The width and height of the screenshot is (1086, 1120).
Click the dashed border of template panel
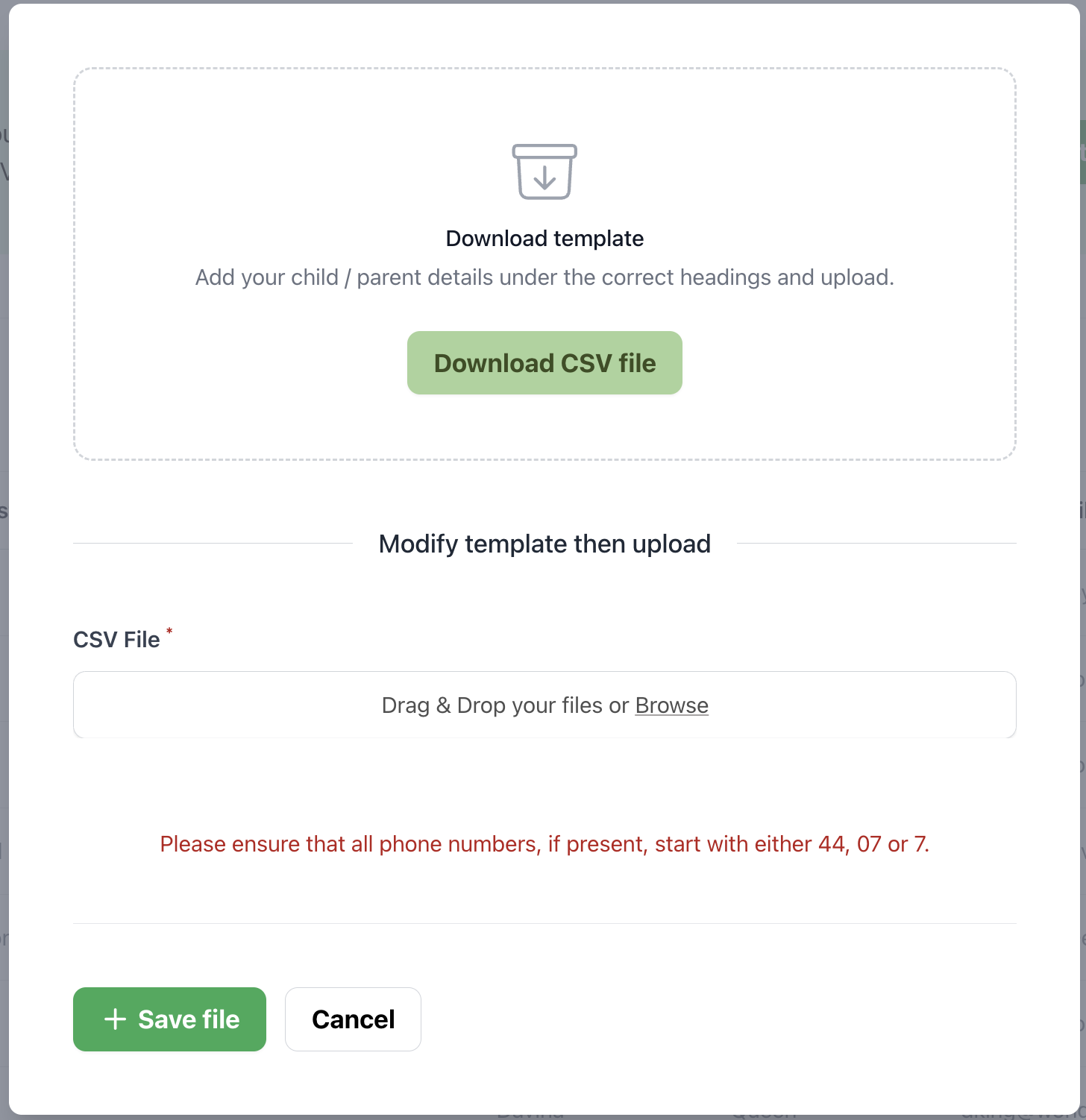75,261
